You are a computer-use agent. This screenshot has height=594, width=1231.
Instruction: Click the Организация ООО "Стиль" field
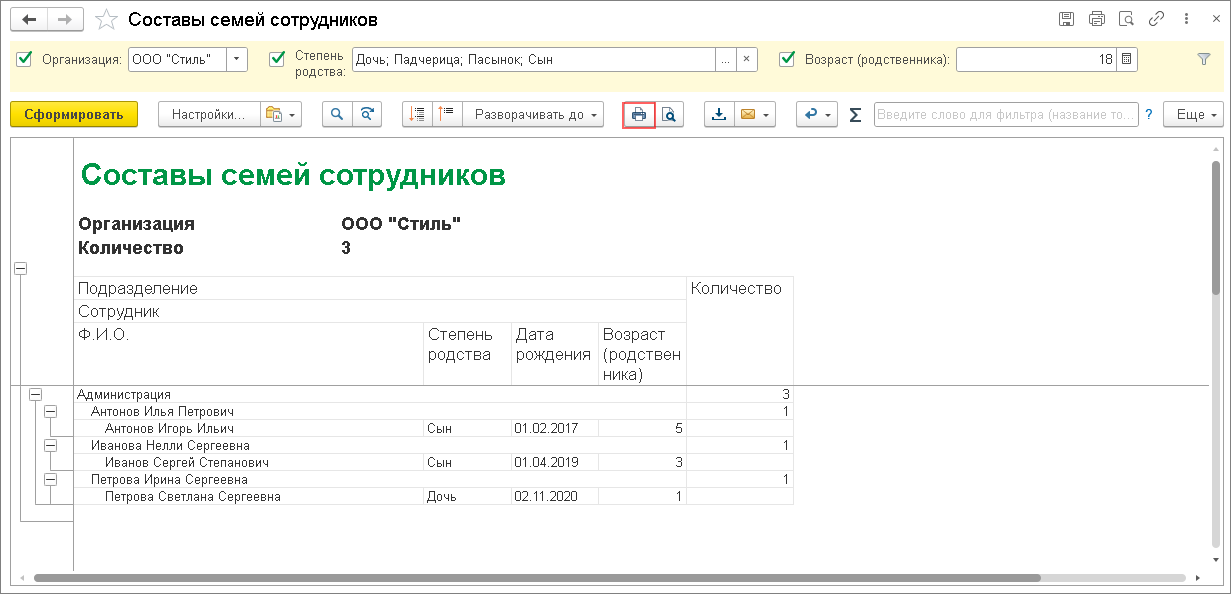pyautogui.click(x=177, y=59)
